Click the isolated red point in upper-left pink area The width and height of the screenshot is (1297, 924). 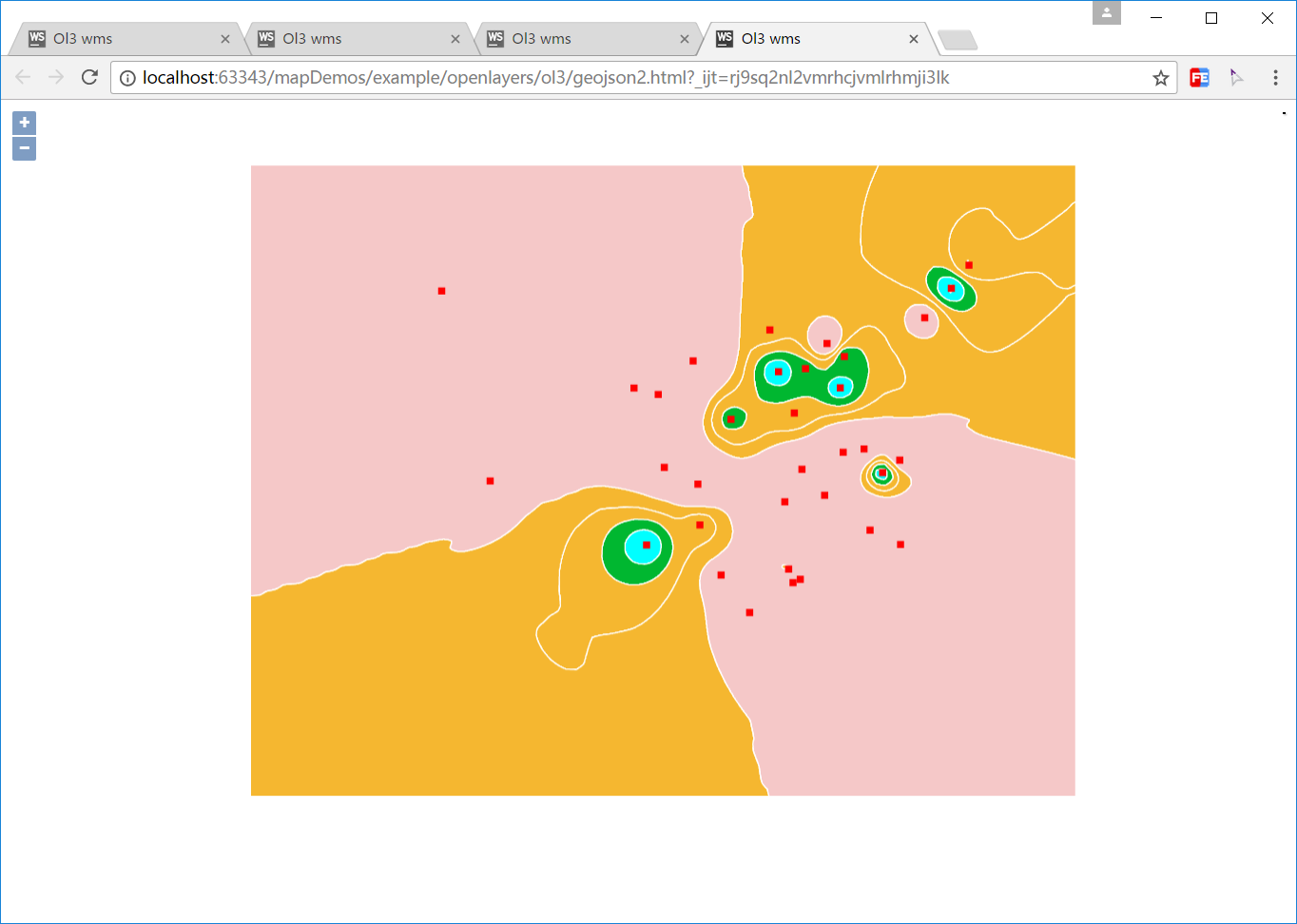[x=441, y=291]
